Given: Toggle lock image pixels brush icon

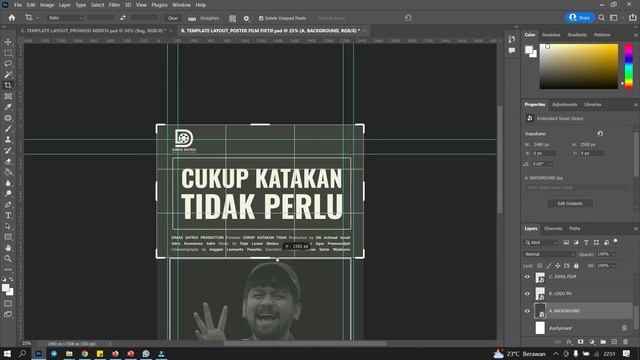Looking at the screenshot, I should pos(549,266).
